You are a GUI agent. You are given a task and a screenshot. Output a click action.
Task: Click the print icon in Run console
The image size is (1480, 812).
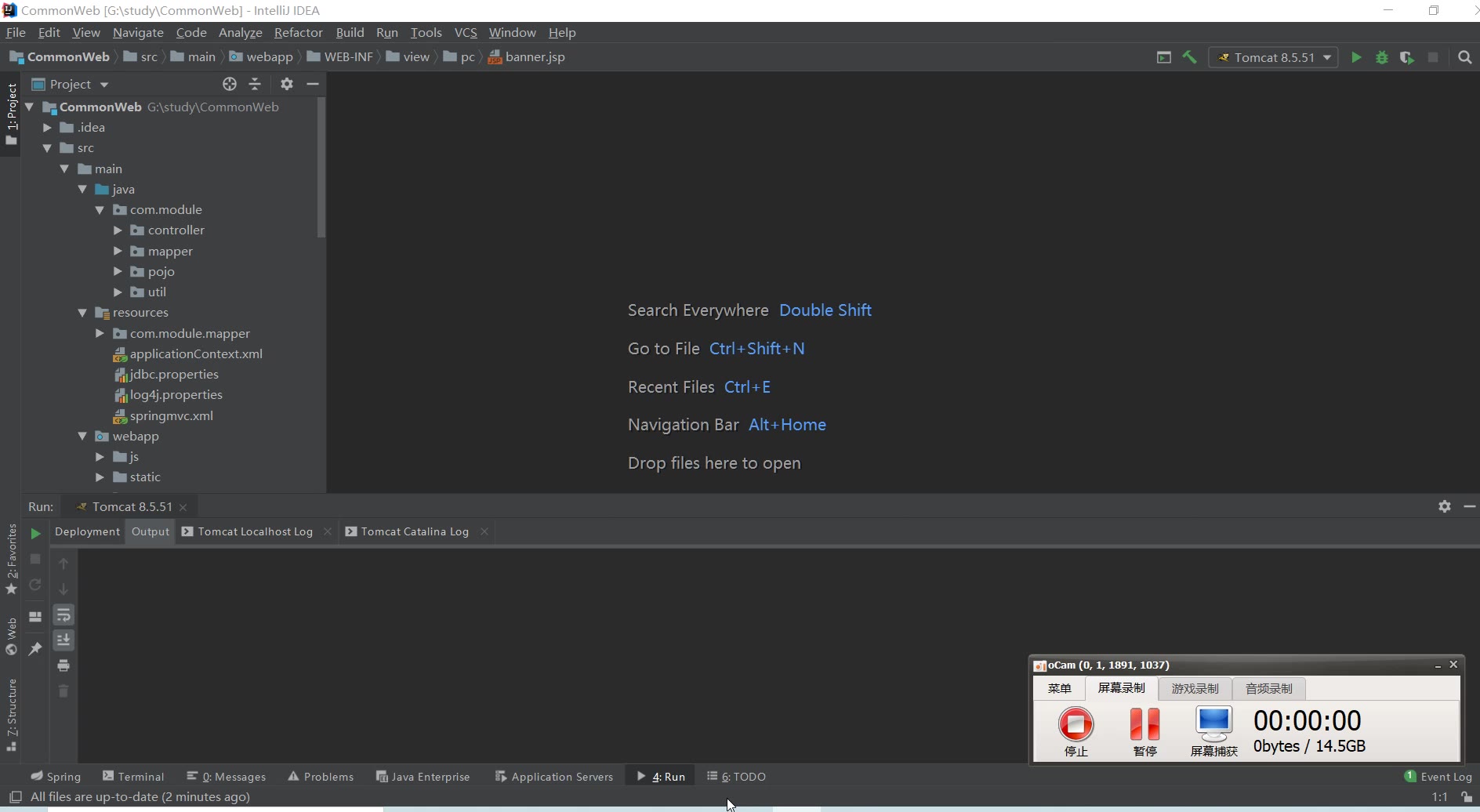pyautogui.click(x=63, y=665)
